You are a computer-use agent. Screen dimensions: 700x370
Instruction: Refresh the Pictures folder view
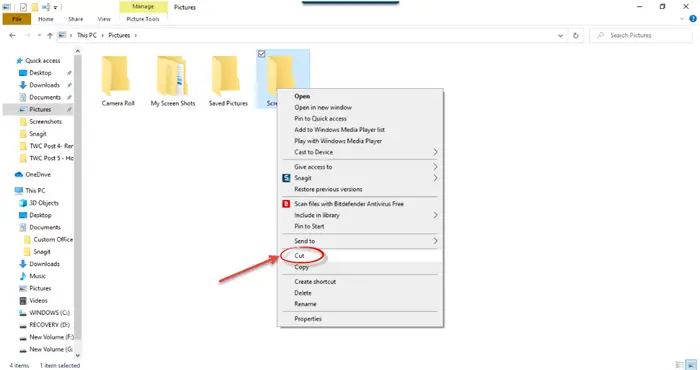click(575, 35)
